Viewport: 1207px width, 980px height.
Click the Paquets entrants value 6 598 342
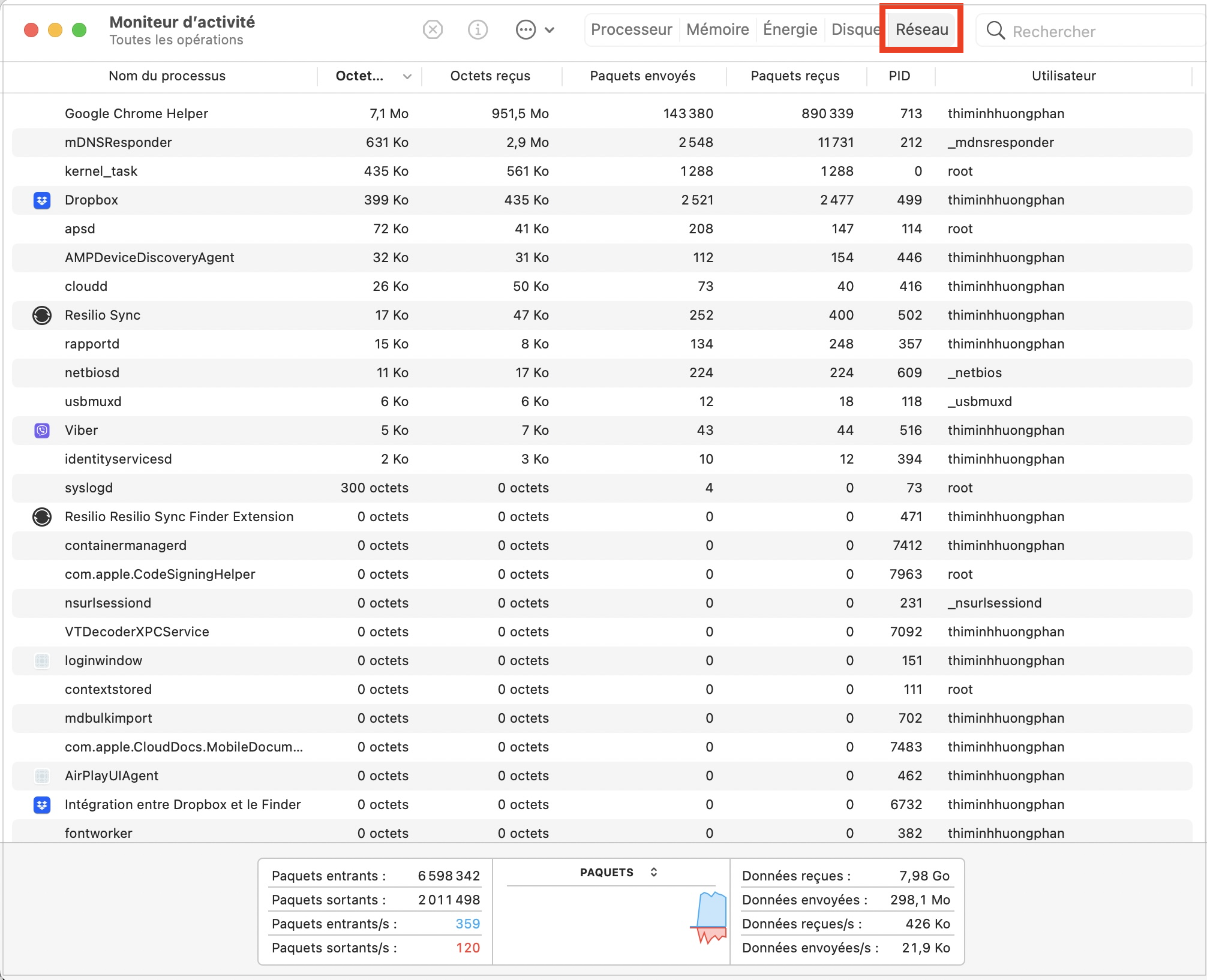coord(449,876)
